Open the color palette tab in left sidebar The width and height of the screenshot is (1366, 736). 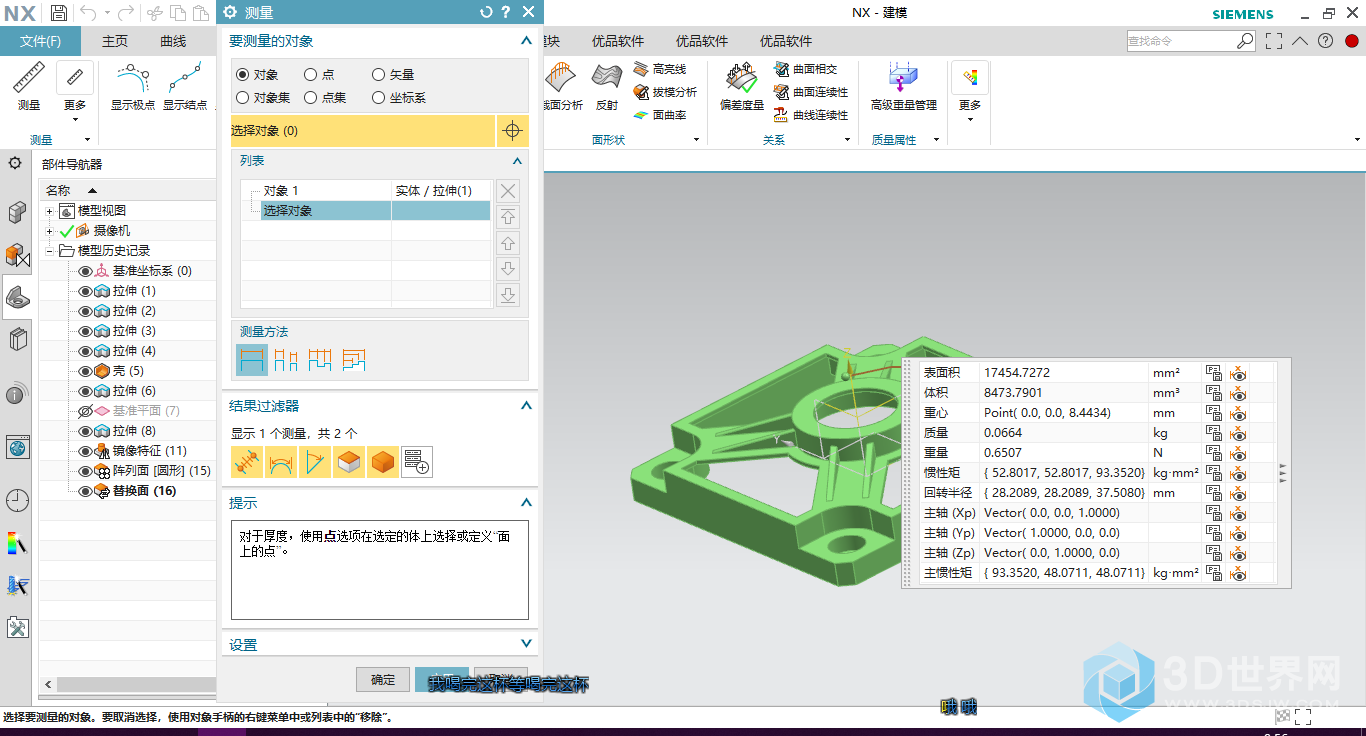(17, 543)
